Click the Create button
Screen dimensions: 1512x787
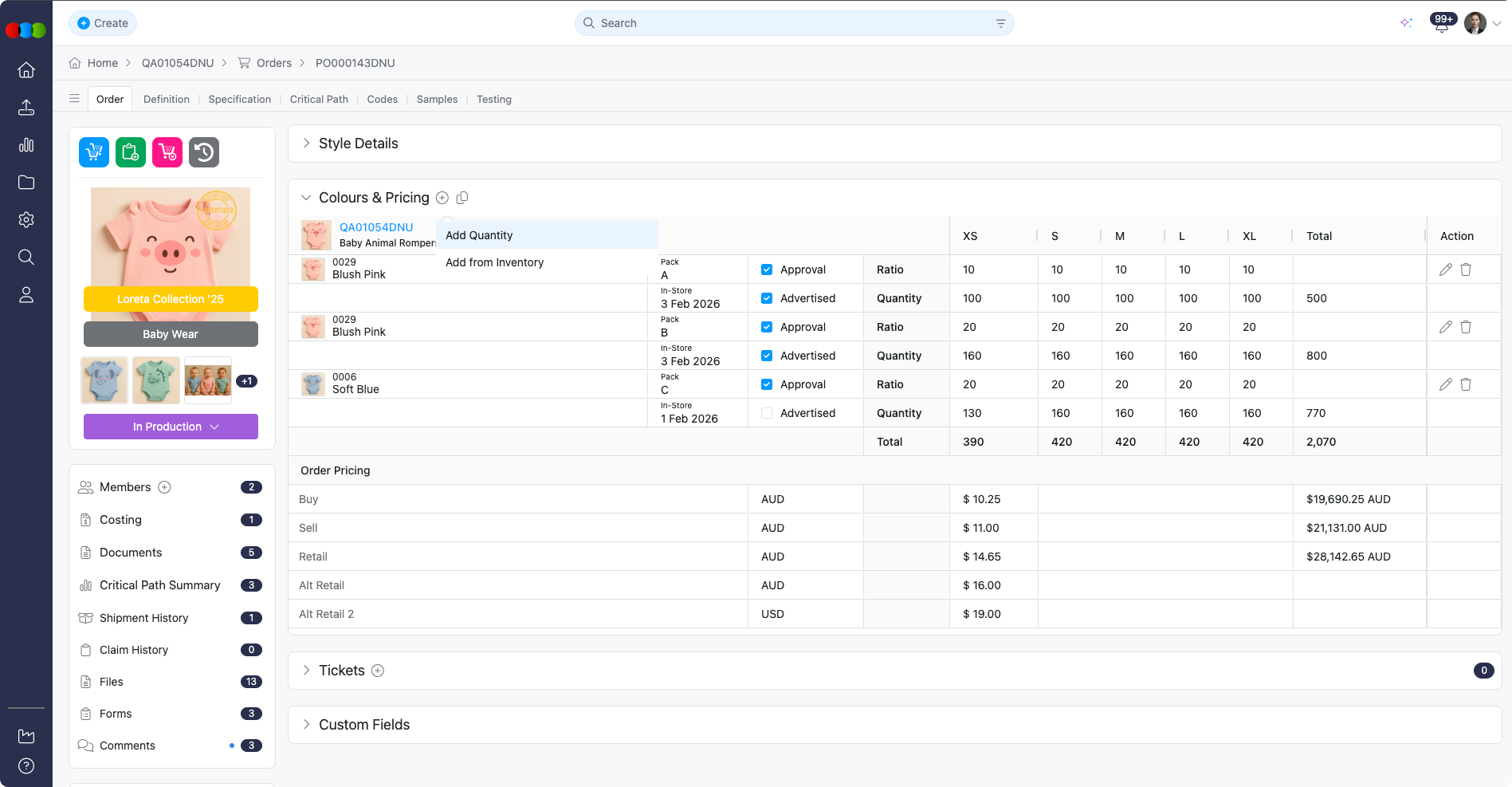(103, 23)
